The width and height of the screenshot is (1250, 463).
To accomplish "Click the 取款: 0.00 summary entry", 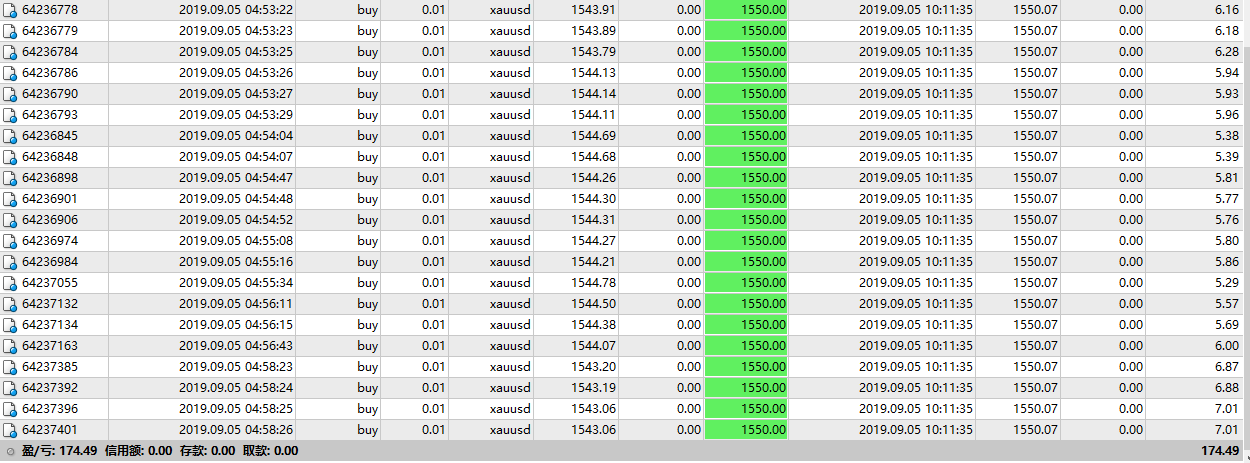I will pos(270,451).
